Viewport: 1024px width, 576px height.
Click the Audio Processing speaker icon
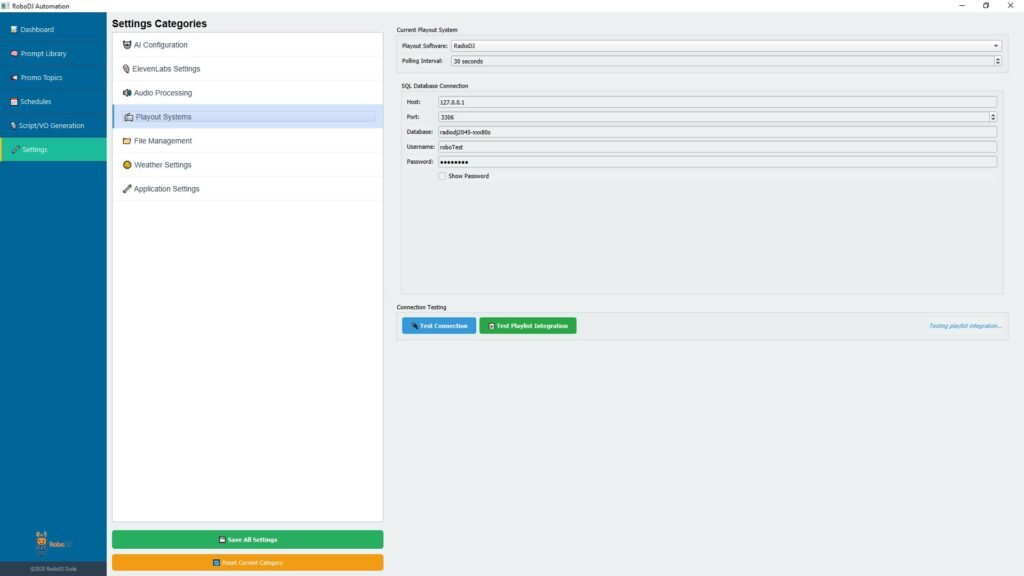pyautogui.click(x=127, y=93)
